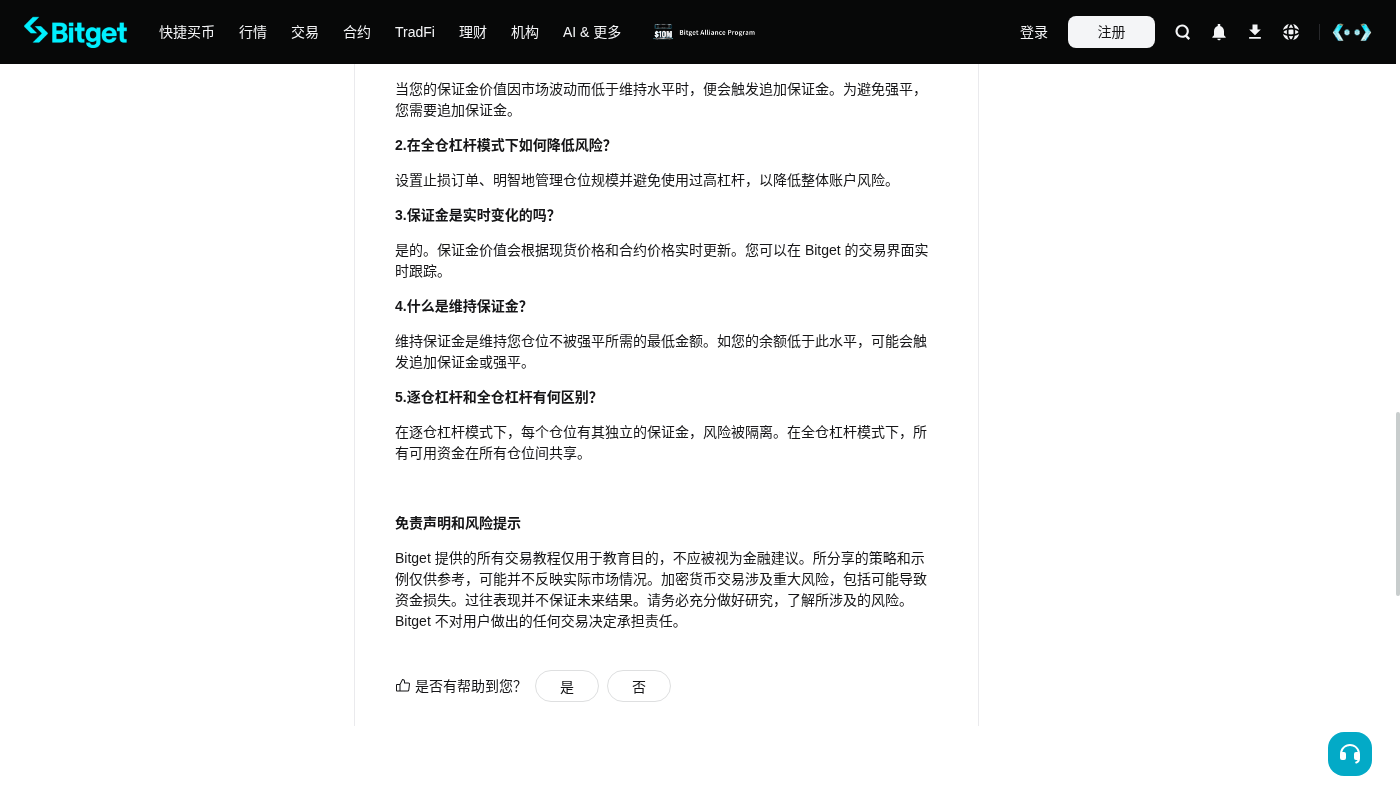
Task: Open the 行情 menu item
Action: tap(253, 32)
